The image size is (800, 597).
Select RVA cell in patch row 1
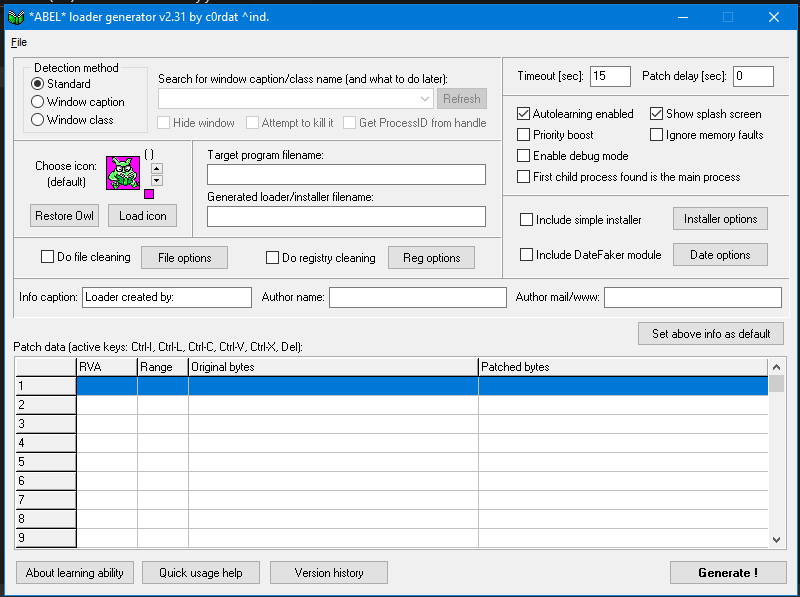pyautogui.click(x=107, y=386)
